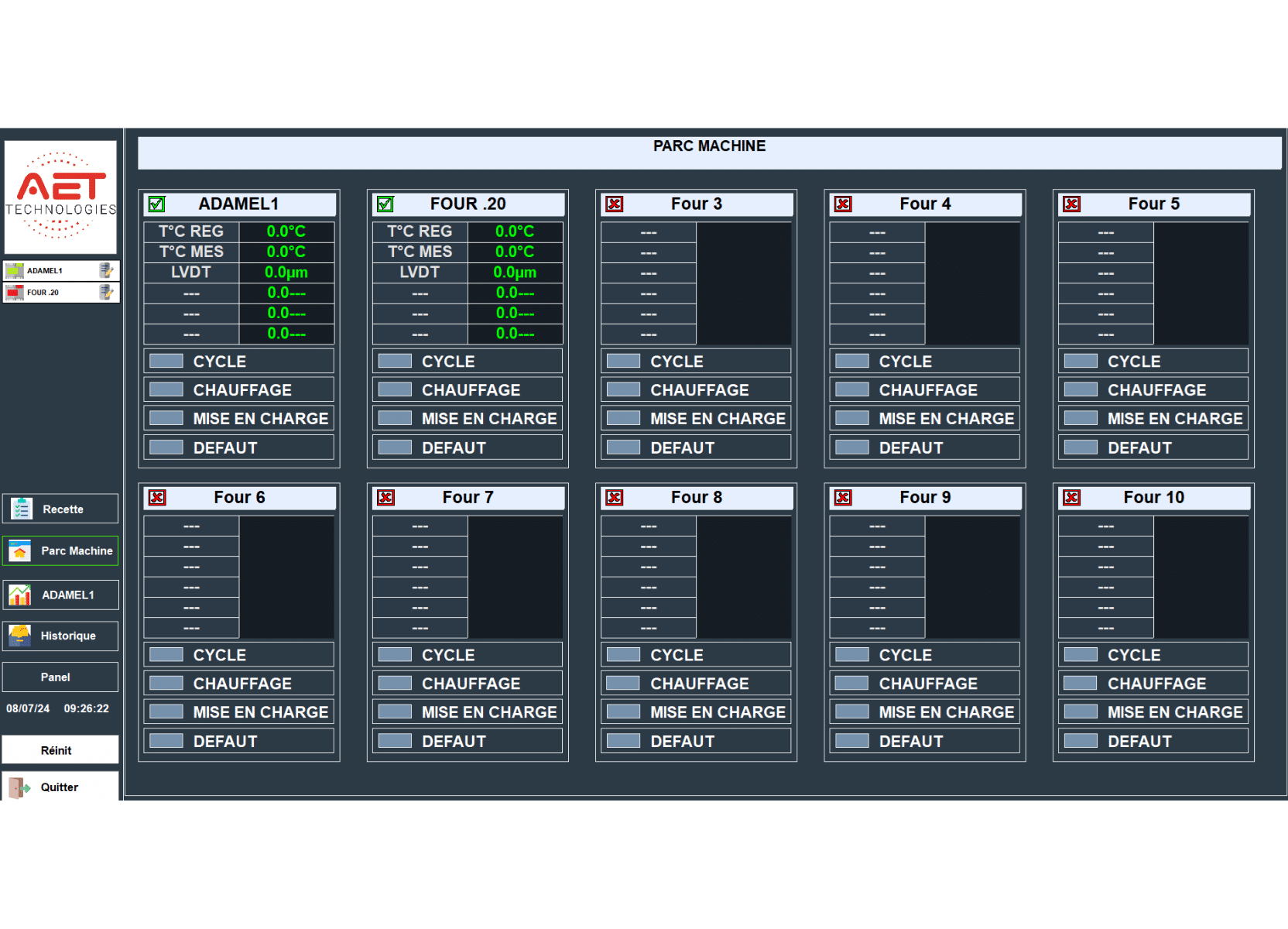
Task: Click the edit note icon beside FOUR .20
Action: 106,292
